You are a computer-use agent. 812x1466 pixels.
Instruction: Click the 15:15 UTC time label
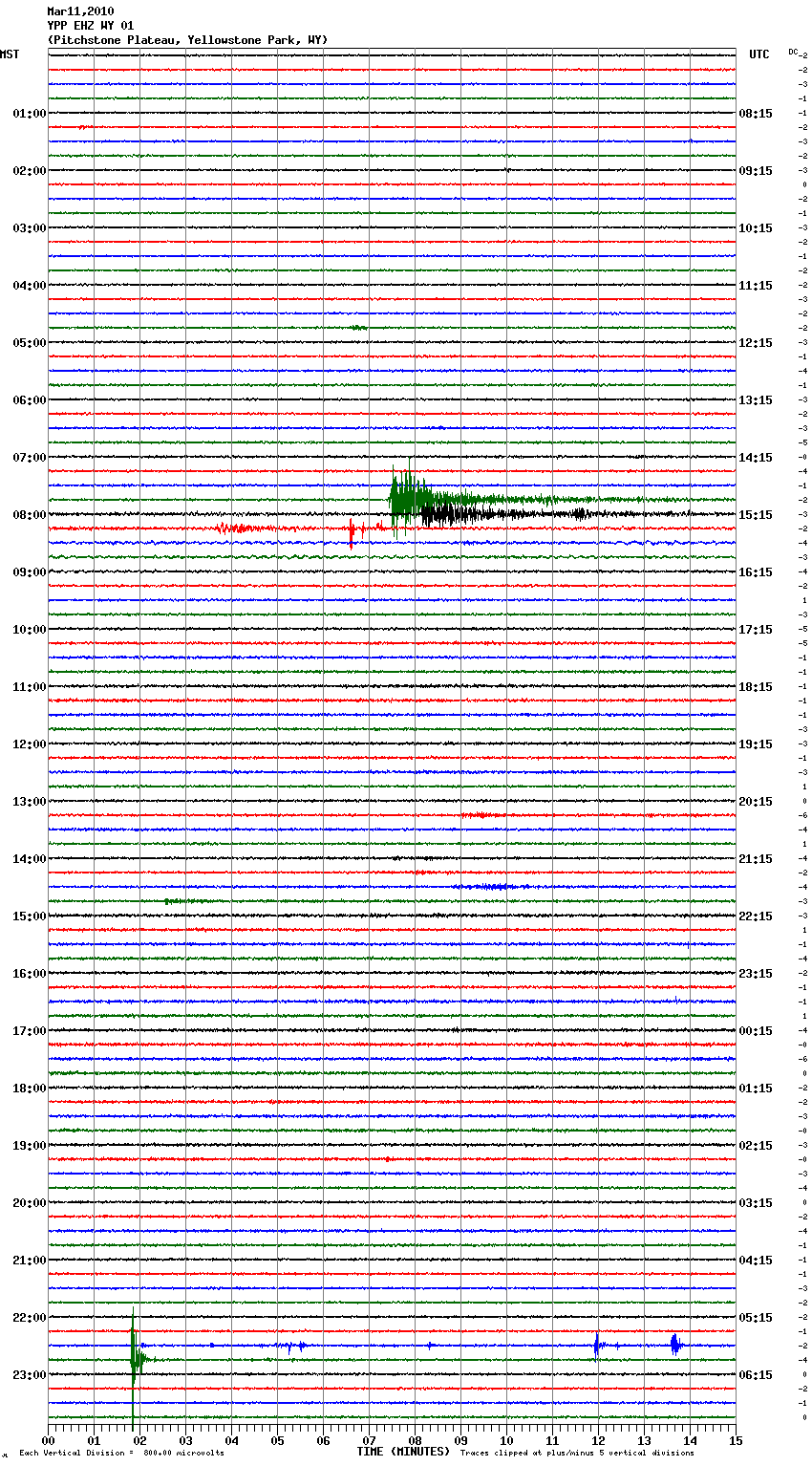coord(756,515)
